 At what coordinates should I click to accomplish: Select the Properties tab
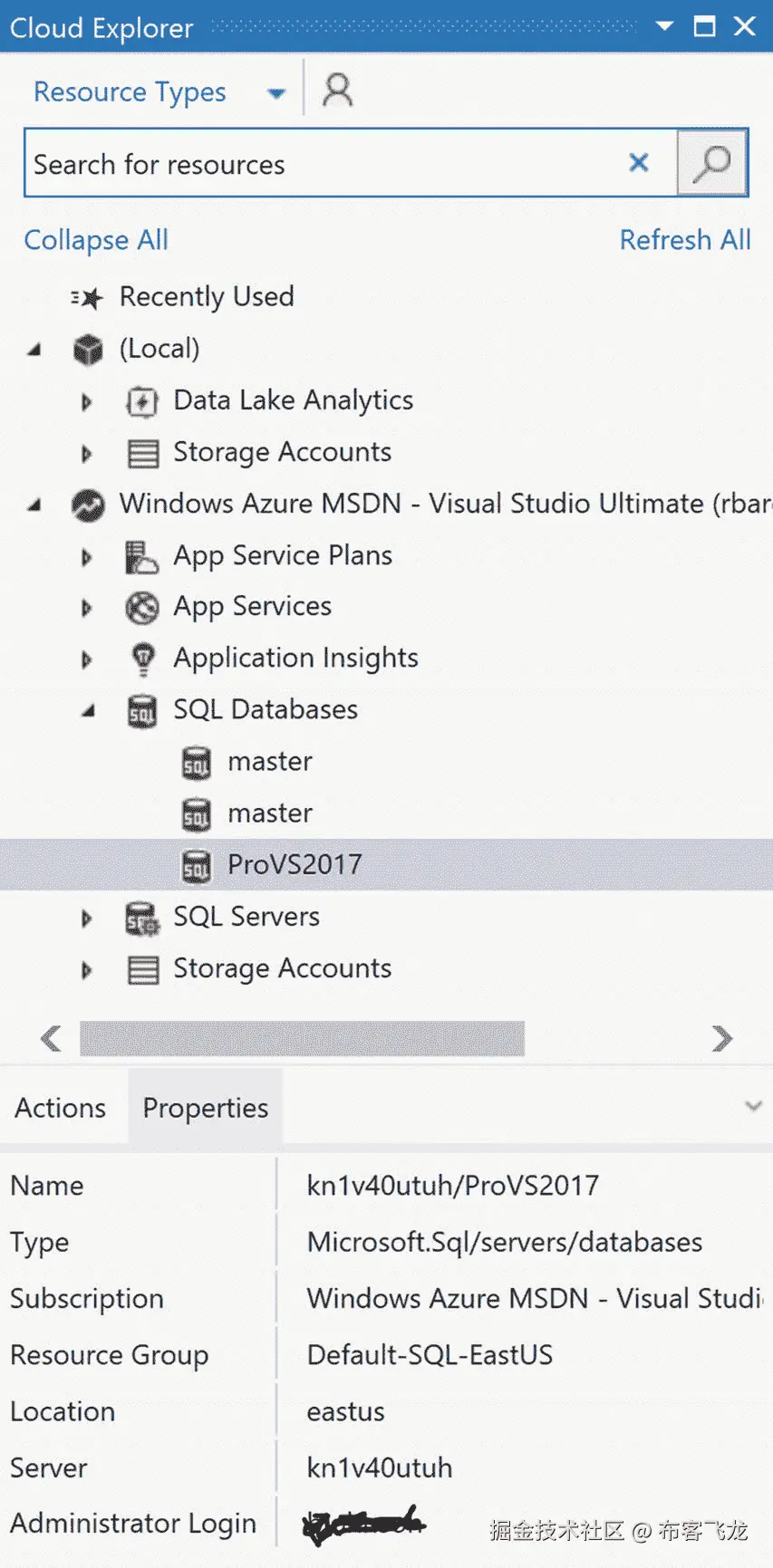[x=206, y=1108]
